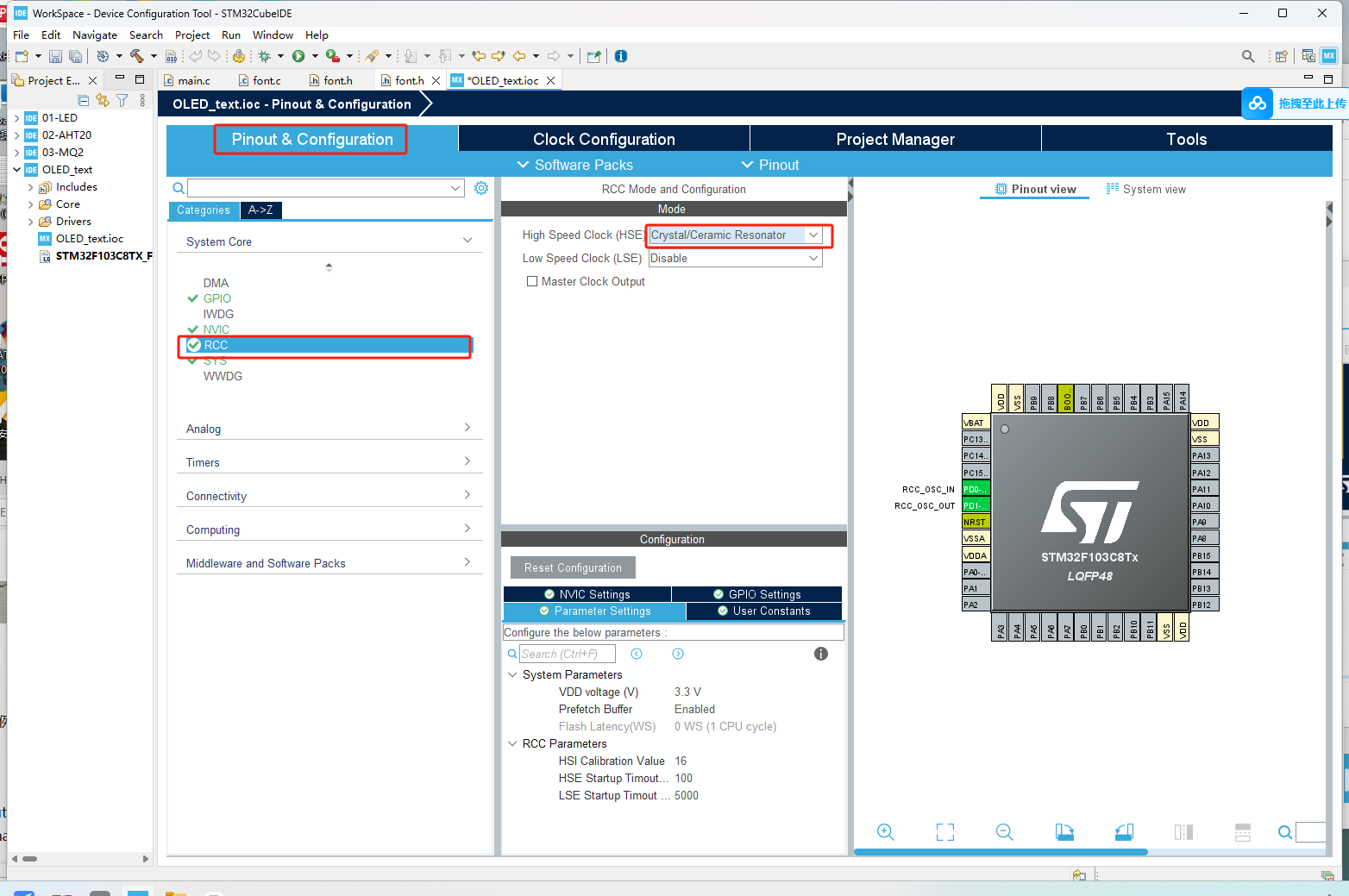
Task: Click the Reset Configuration button
Action: 572,567
